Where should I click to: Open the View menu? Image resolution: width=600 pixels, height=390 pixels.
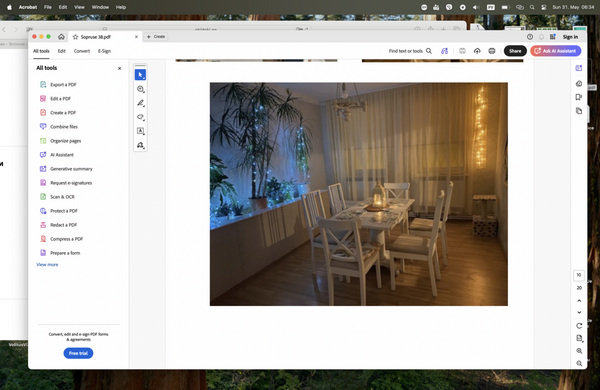79,7
